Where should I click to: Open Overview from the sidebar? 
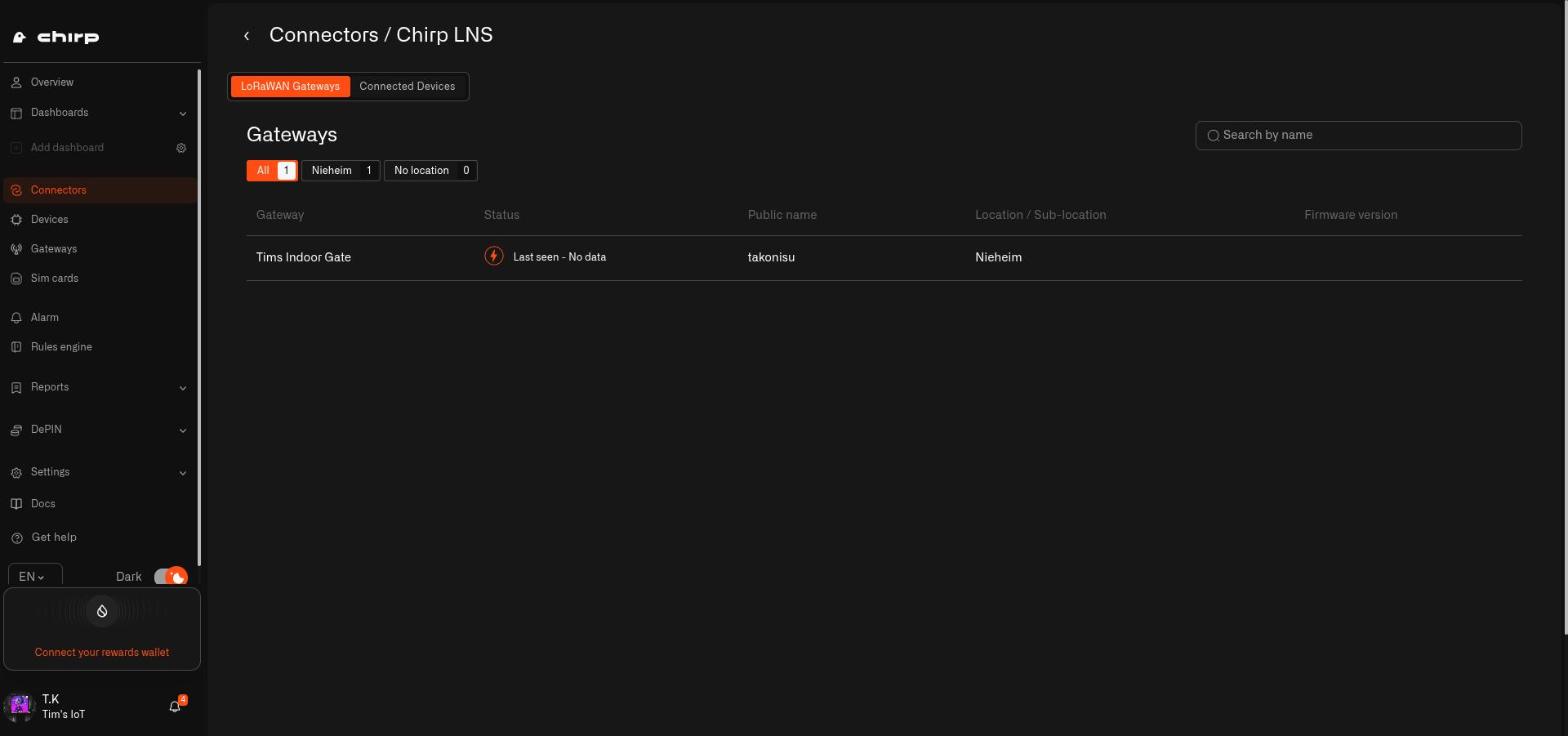[x=52, y=82]
